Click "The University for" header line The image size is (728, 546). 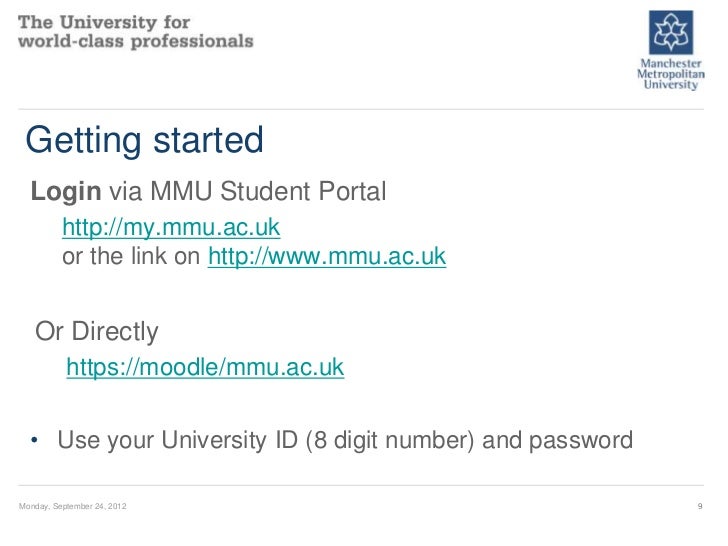(x=105, y=22)
